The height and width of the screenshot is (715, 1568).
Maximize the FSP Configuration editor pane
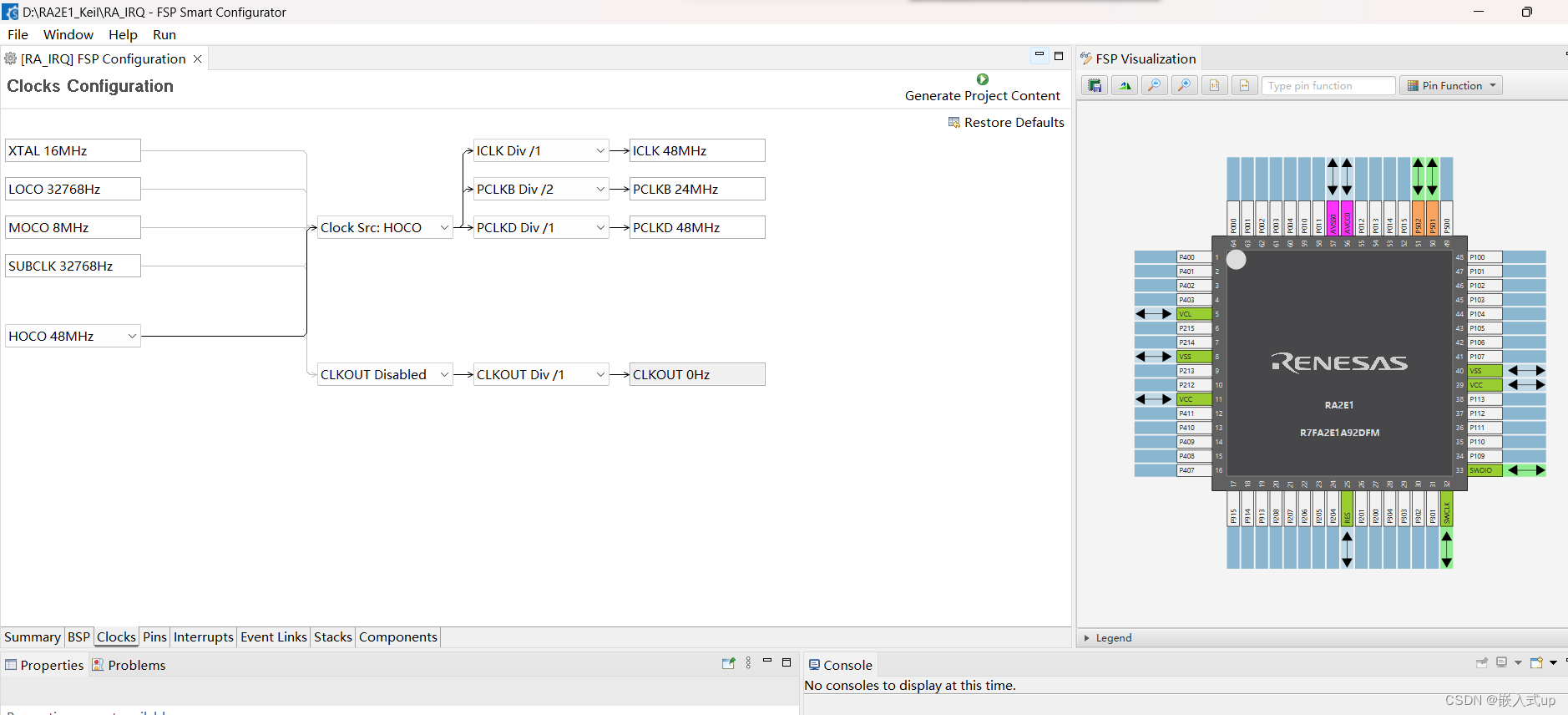click(1059, 56)
